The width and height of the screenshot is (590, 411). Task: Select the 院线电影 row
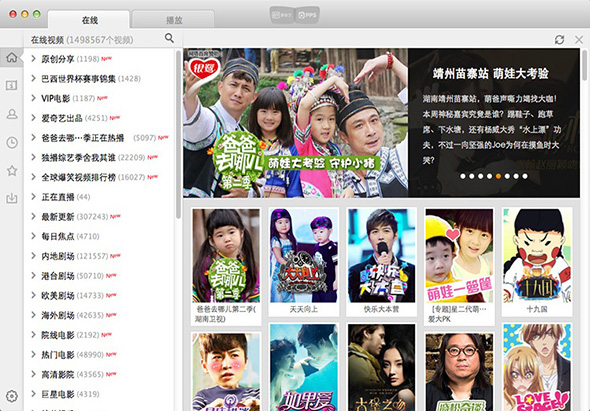click(x=100, y=335)
